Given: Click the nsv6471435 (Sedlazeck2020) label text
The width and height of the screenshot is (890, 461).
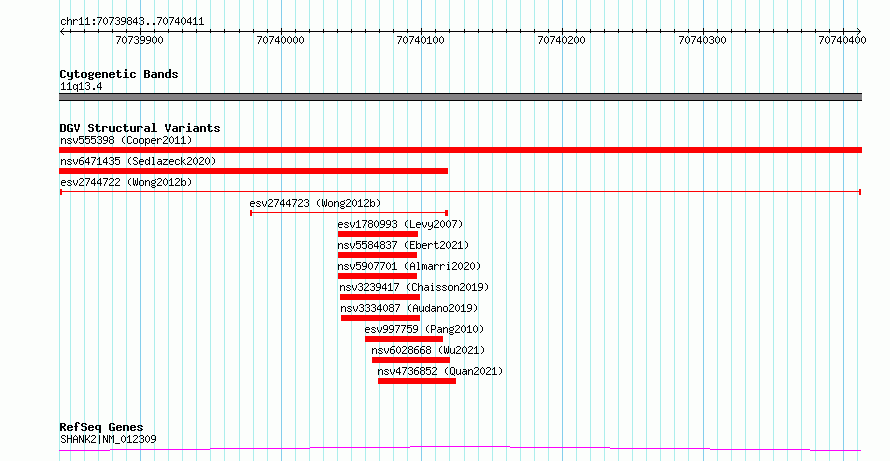Looking at the screenshot, I should pyautogui.click(x=138, y=161).
